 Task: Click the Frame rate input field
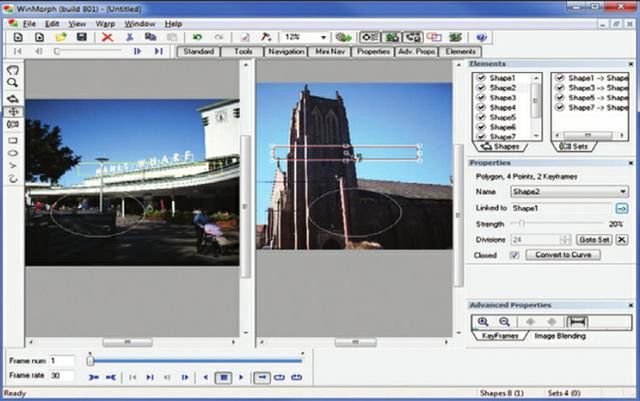[62, 375]
